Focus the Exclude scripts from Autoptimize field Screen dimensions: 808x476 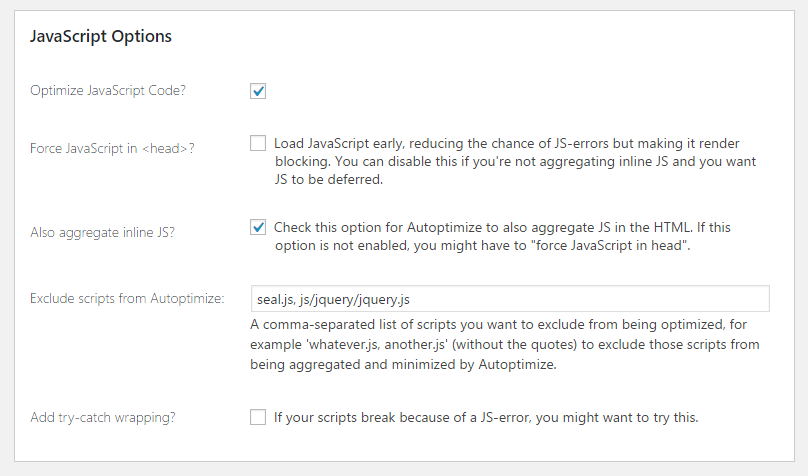pyautogui.click(x=600, y=299)
